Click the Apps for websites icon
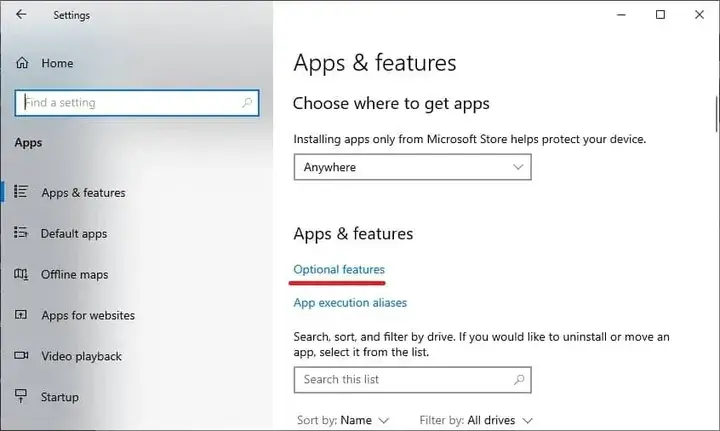The width and height of the screenshot is (720, 431). click(x=21, y=314)
